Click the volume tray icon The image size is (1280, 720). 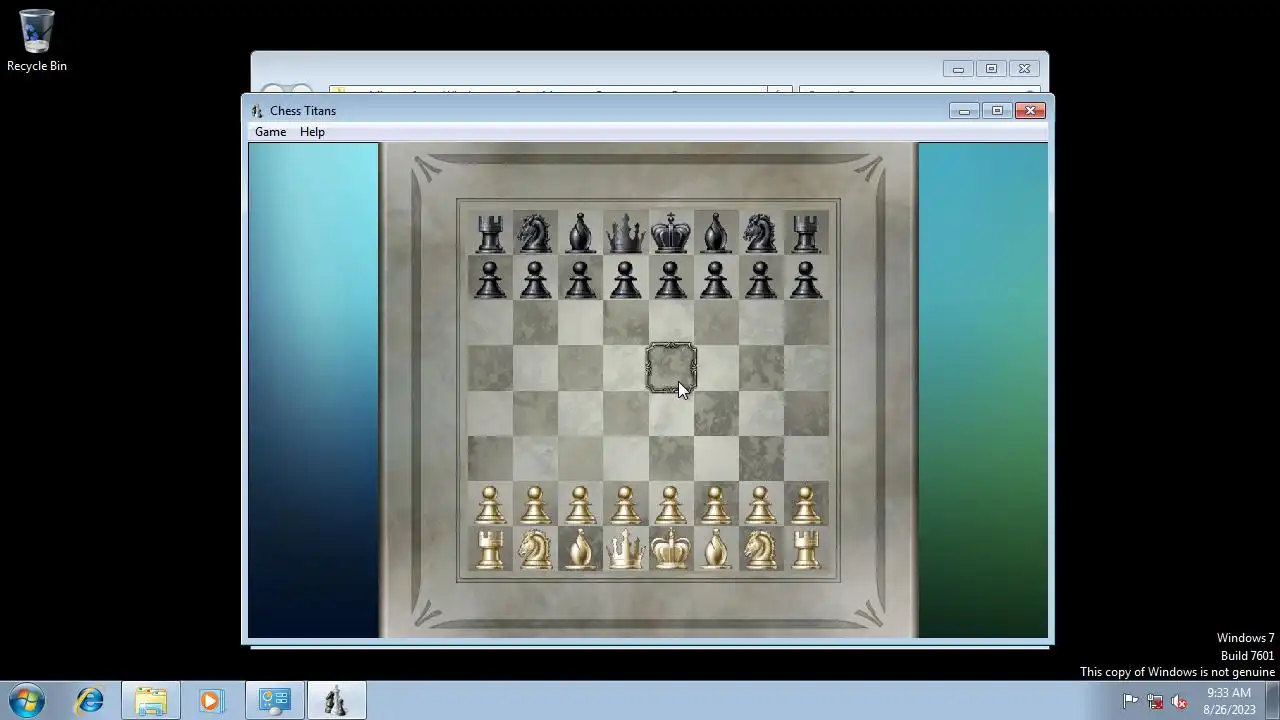click(1180, 701)
